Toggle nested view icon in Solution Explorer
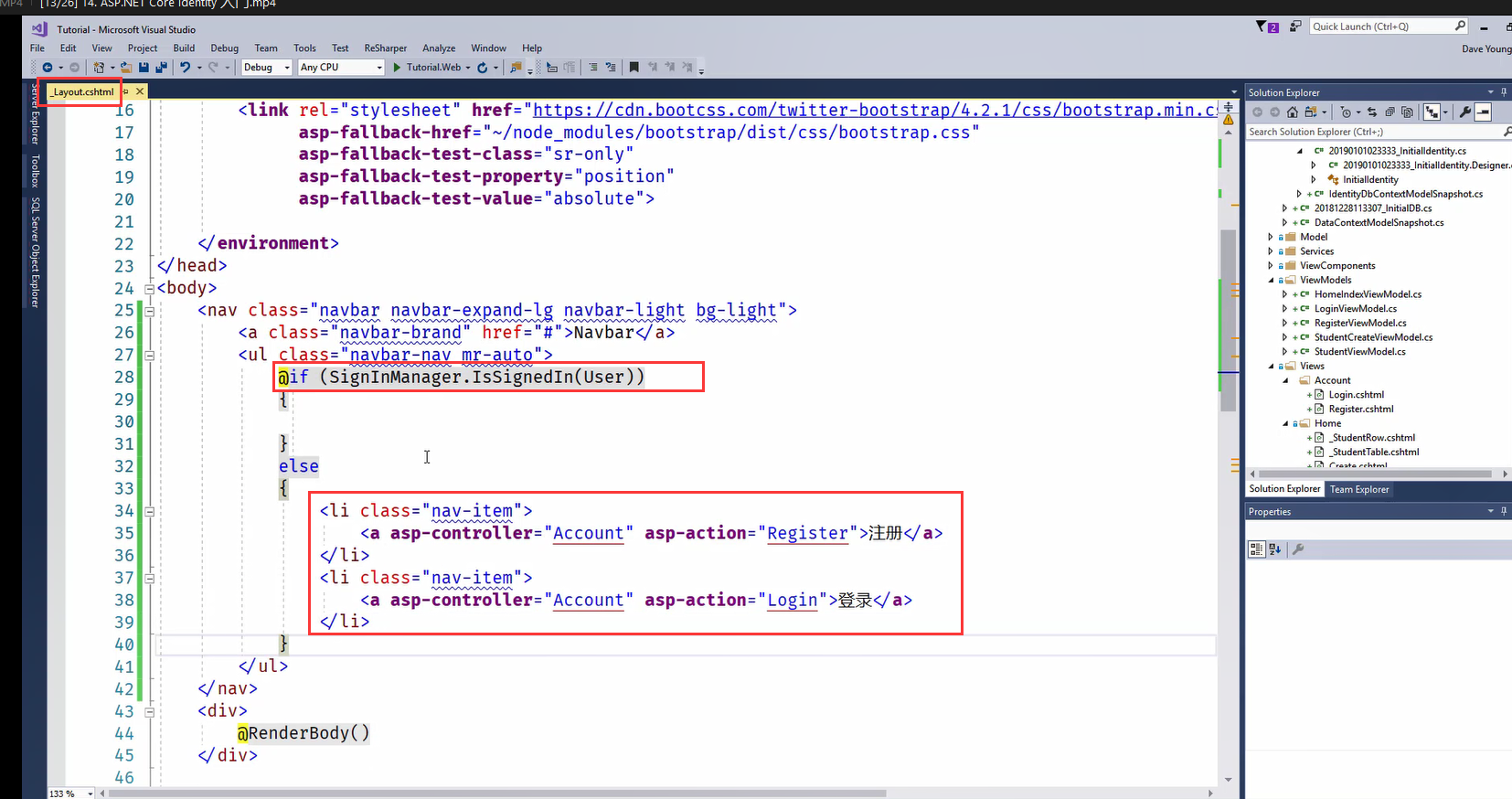This screenshot has width=1512, height=799. tap(1432, 112)
